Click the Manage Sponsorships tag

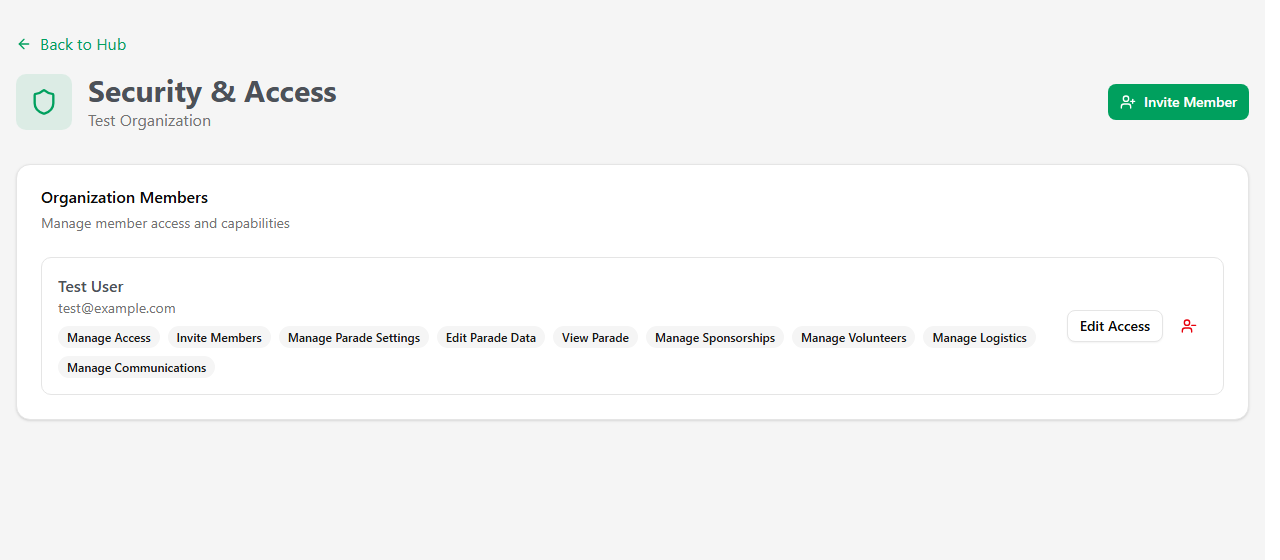coord(715,338)
